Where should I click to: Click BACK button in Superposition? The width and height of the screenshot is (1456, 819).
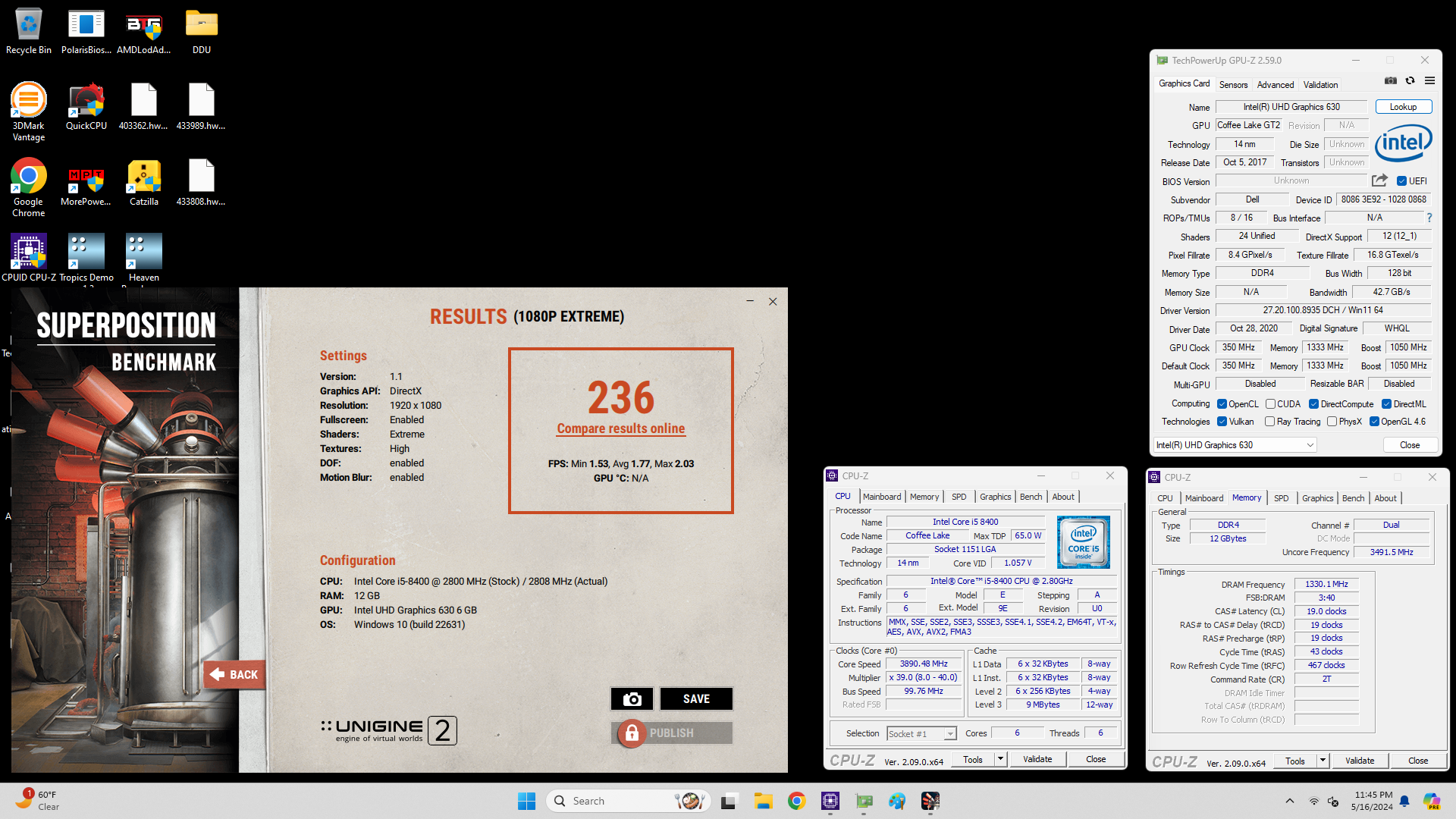[234, 674]
